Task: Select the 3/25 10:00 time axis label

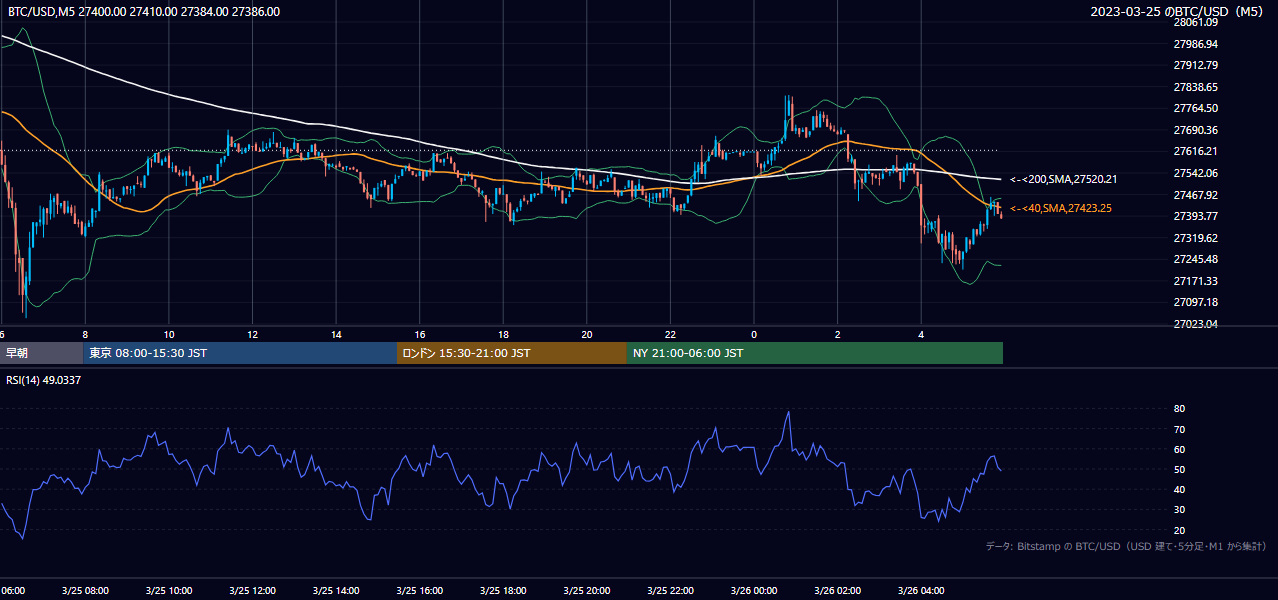Action: coord(168,591)
